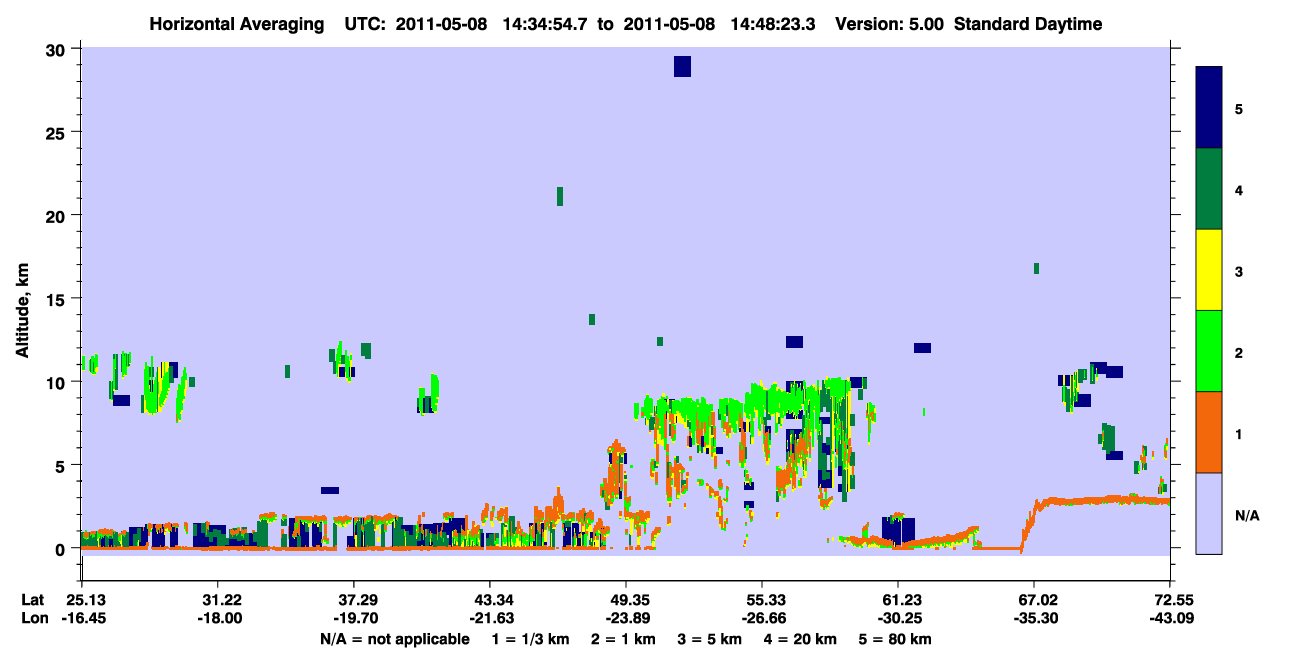Image resolution: width=1300 pixels, height=667 pixels.
Task: Click the yellow level 3 color swatch
Action: pos(1209,270)
